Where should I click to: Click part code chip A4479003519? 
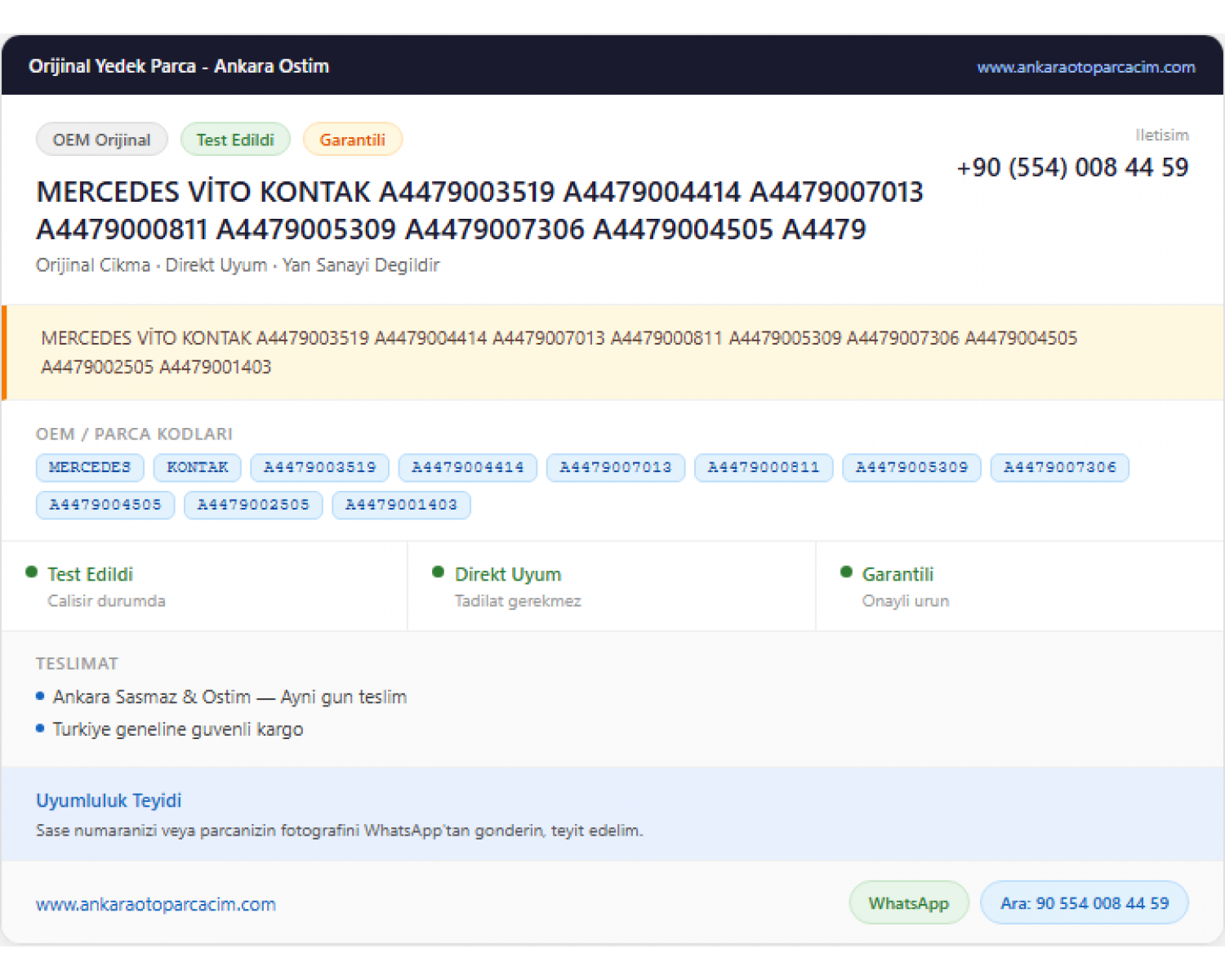320,467
